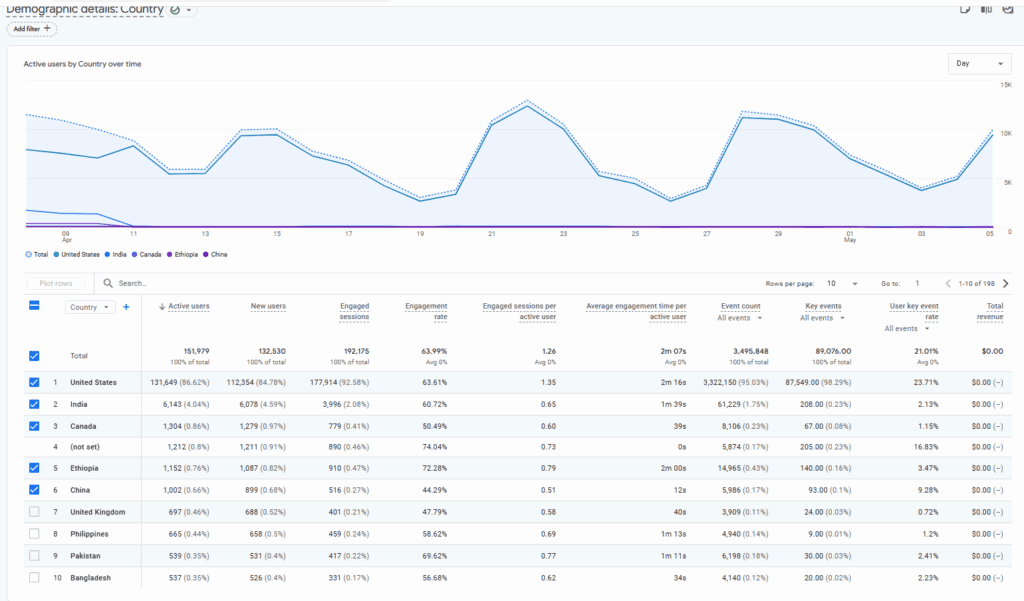
Task: Click the 89,076.00 total key events value
Action: point(833,351)
